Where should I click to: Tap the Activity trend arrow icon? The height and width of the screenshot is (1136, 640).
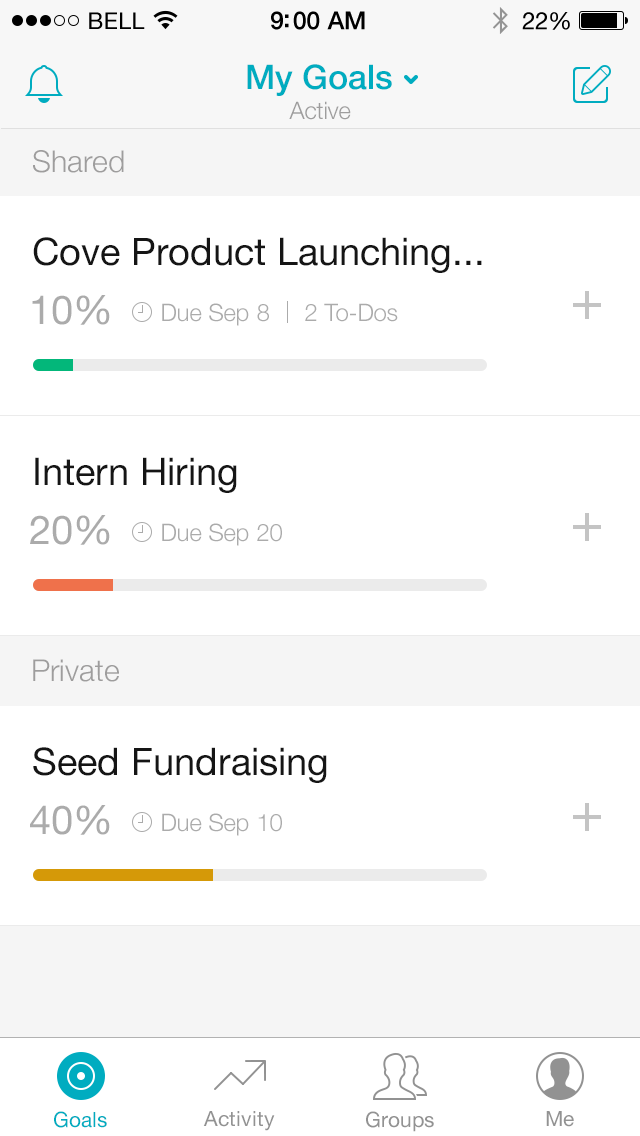[x=239, y=1076]
